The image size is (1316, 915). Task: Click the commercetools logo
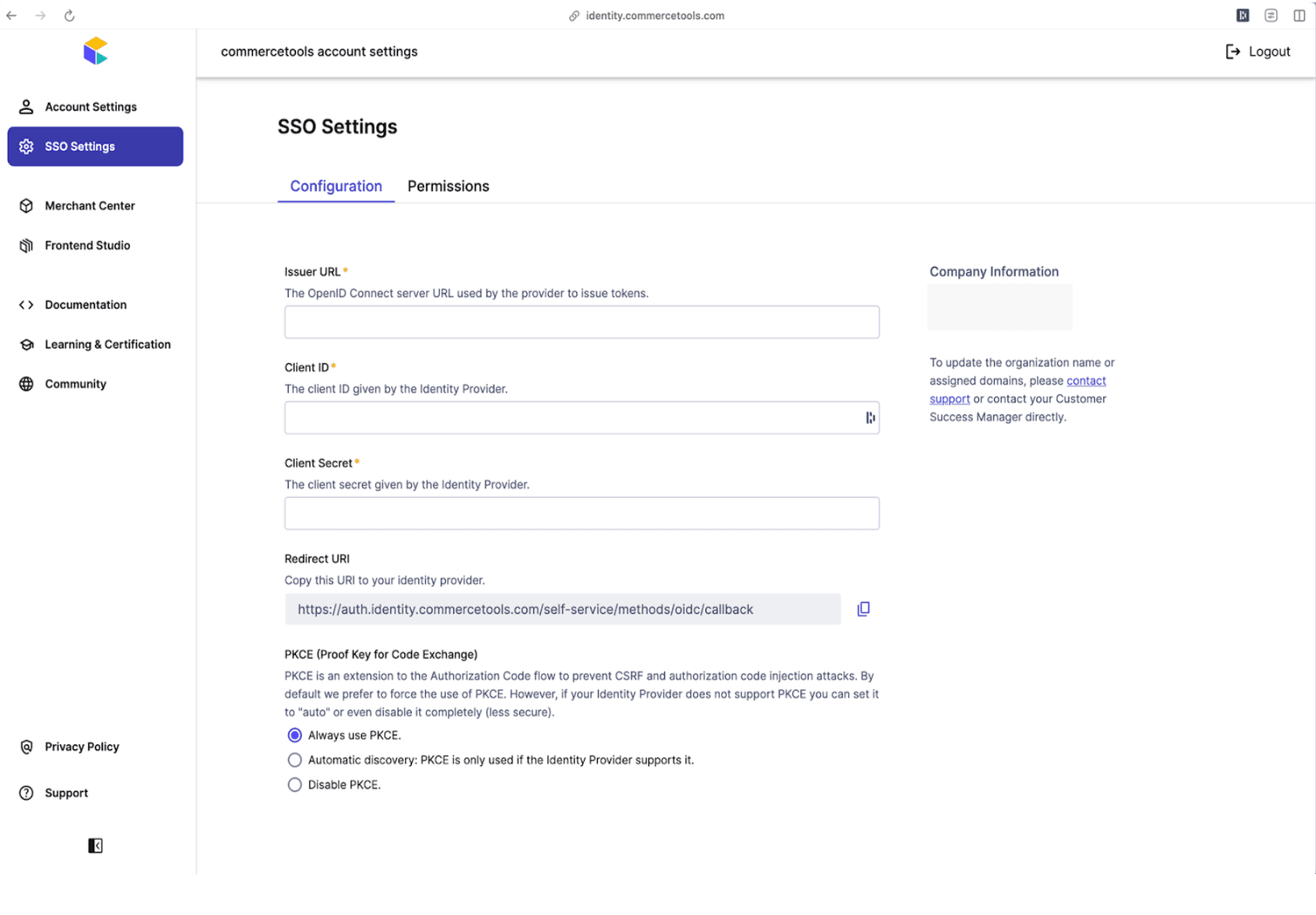pos(94,51)
